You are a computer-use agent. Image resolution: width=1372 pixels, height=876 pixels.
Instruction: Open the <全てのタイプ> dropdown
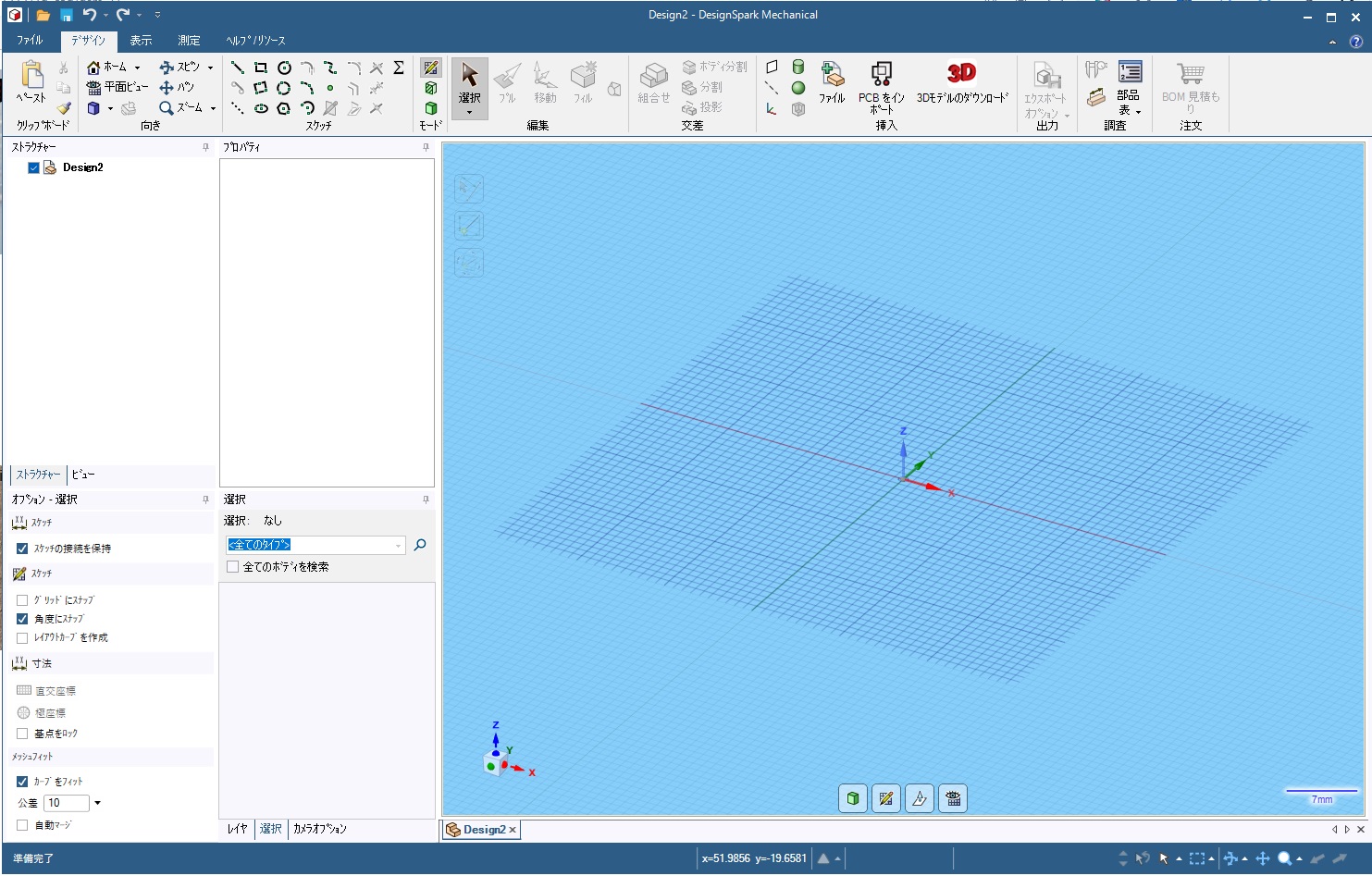(x=399, y=546)
